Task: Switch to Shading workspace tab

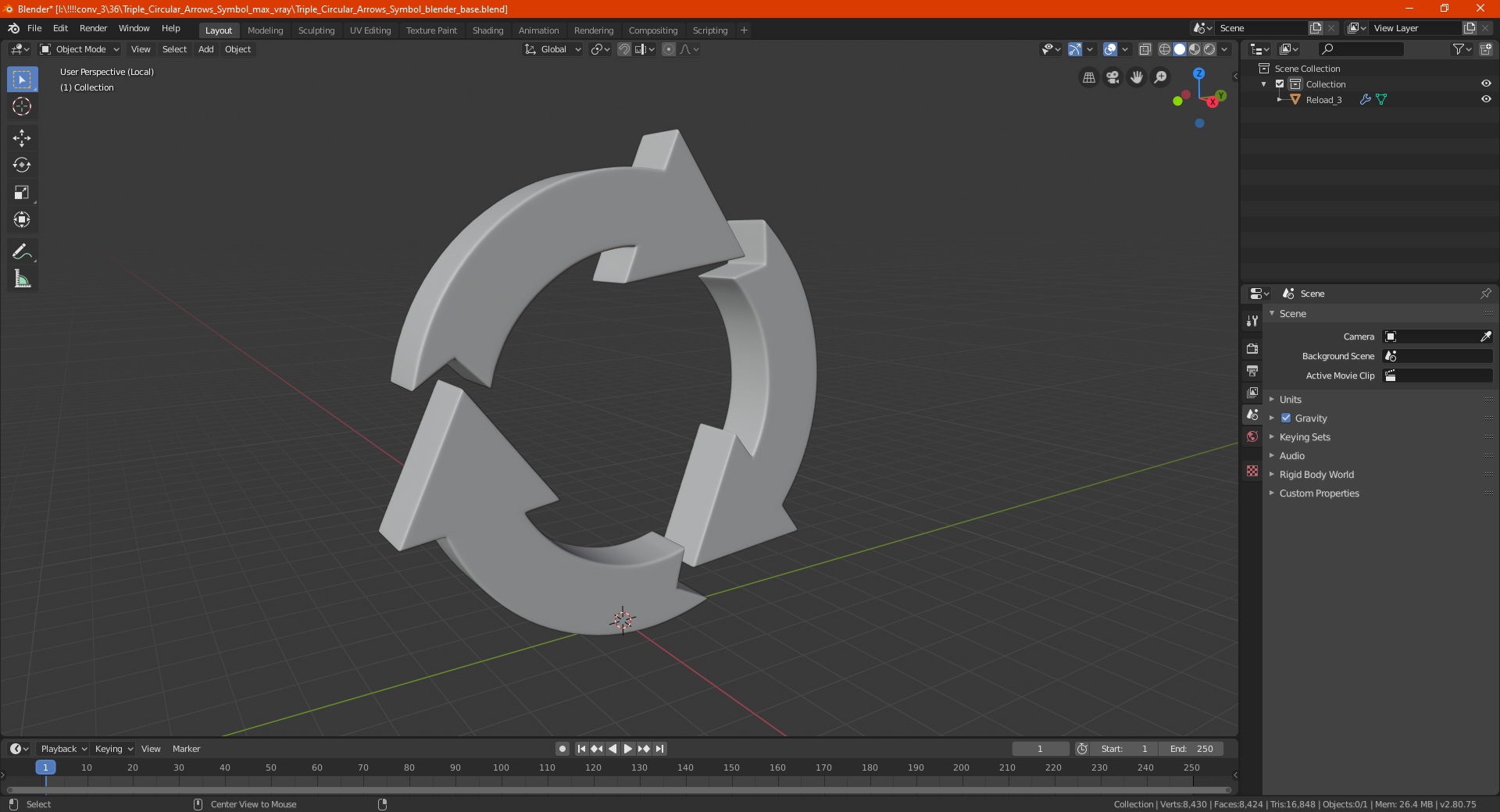Action: point(487,30)
